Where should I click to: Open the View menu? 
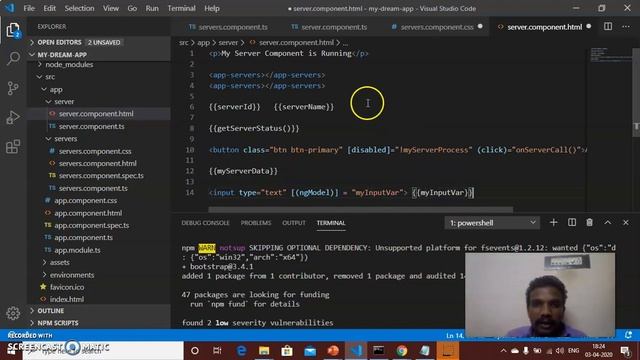click(x=111, y=8)
